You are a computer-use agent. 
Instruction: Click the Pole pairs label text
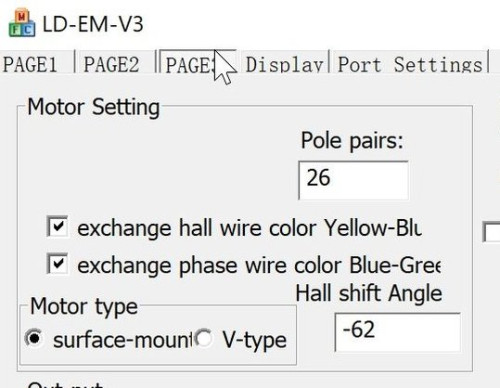352,141
